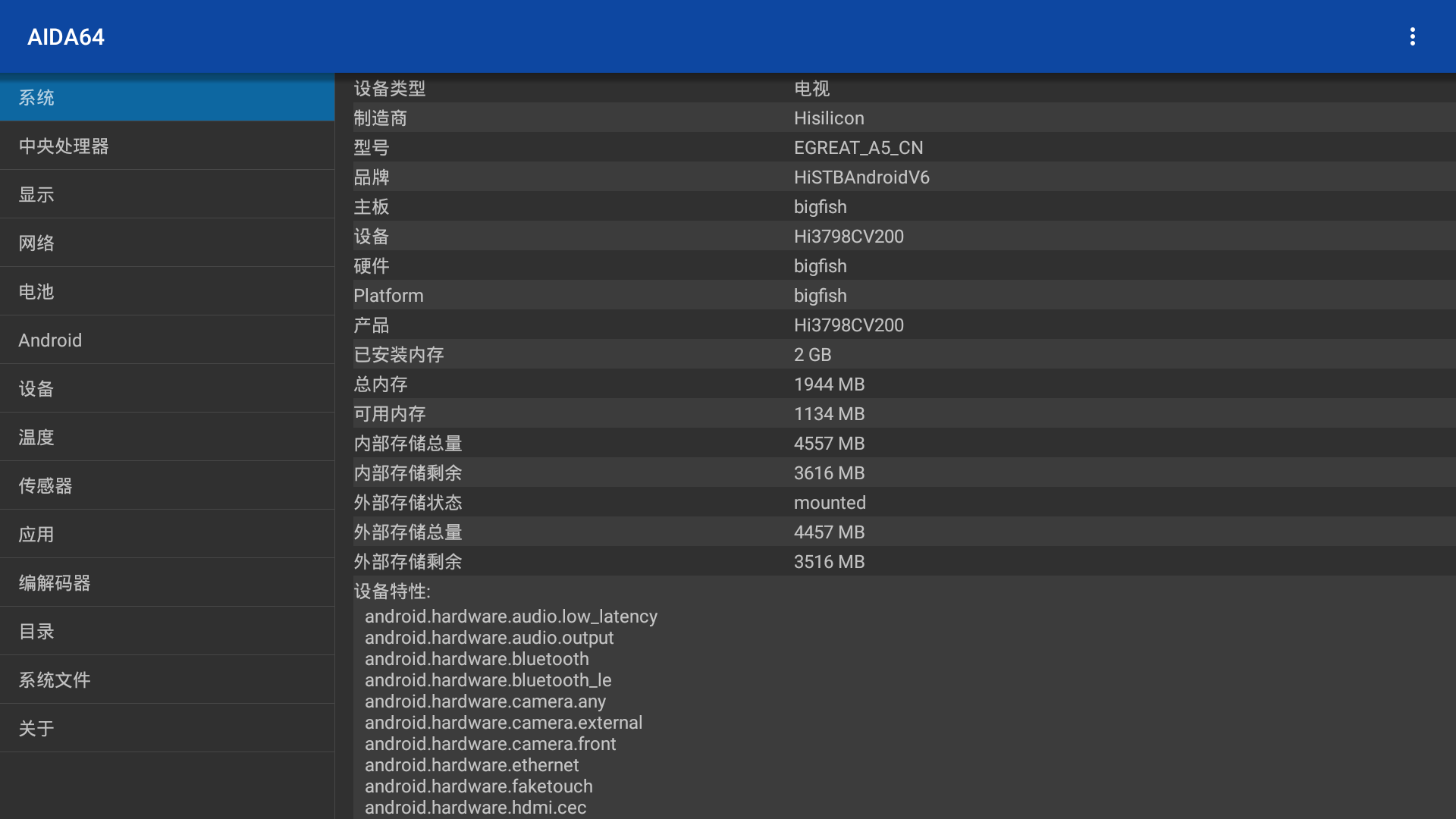The width and height of the screenshot is (1456, 819).
Task: Select the 总内存 value 1944 MB
Action: tap(829, 384)
